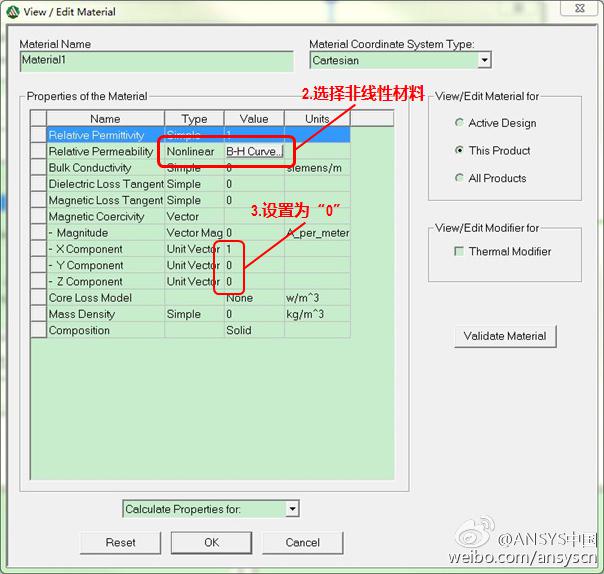Image resolution: width=604 pixels, height=574 pixels.
Task: Click the Dielectric Loss Tangent name cell
Action: tap(105, 184)
